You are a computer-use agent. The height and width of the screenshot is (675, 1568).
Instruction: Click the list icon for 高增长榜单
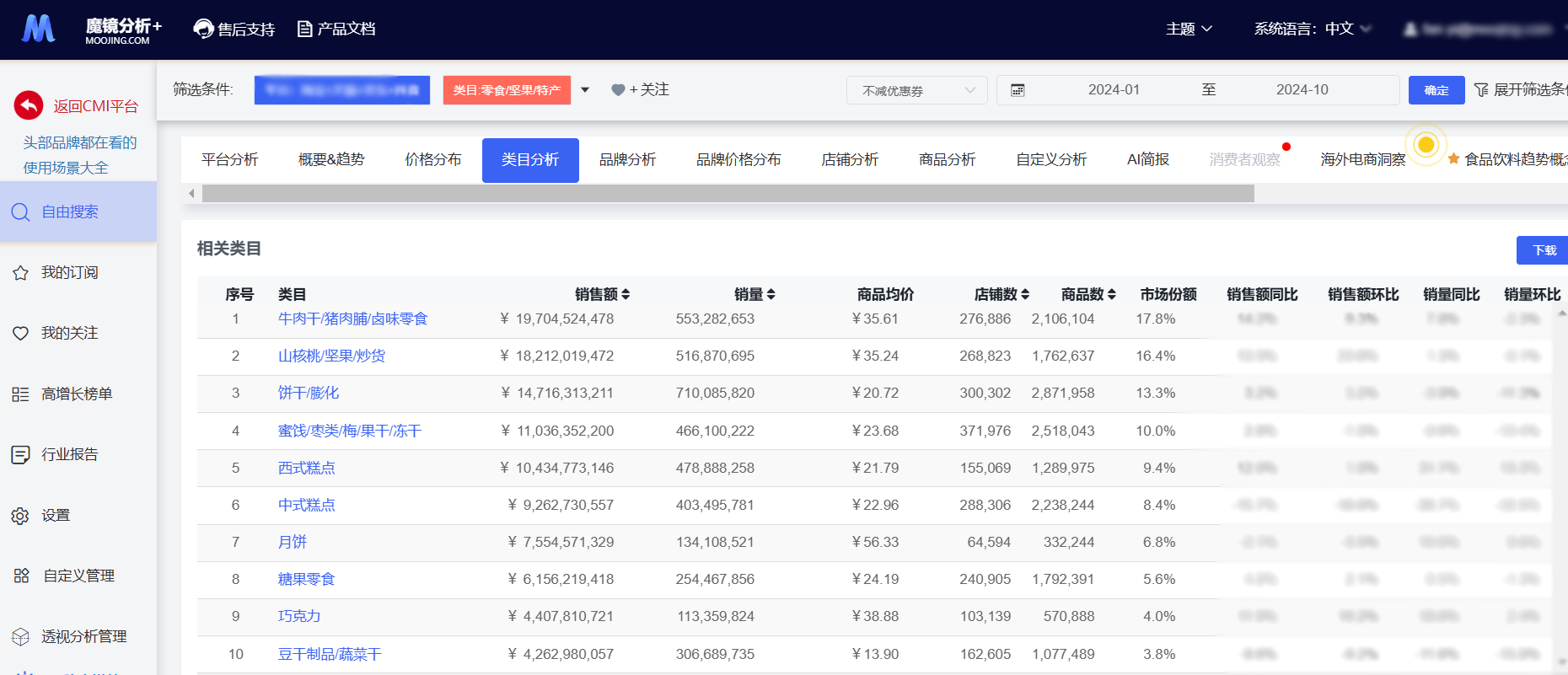point(21,394)
